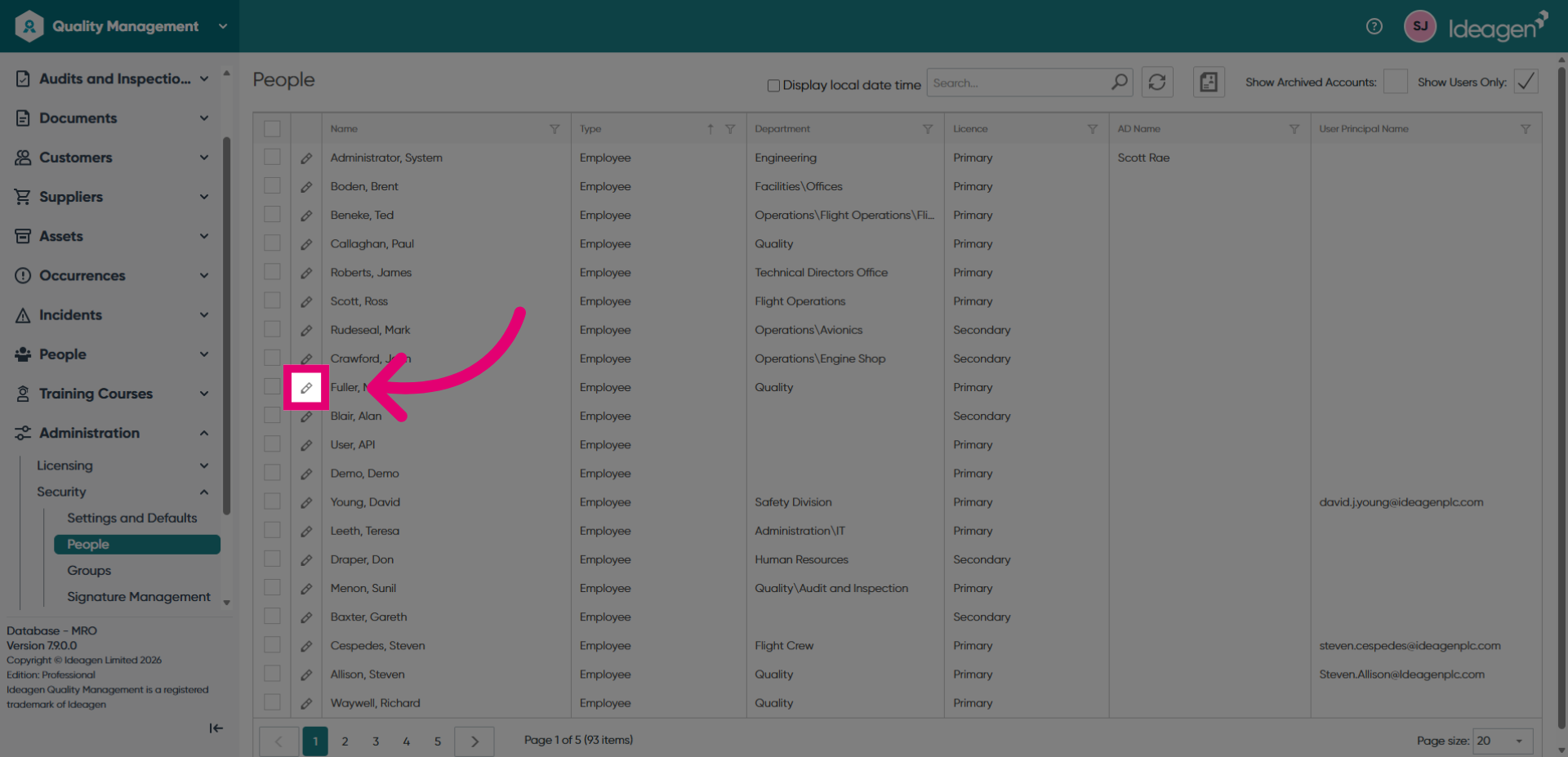Open Settings and Defaults page
Image resolution: width=1568 pixels, height=757 pixels.
coord(132,518)
